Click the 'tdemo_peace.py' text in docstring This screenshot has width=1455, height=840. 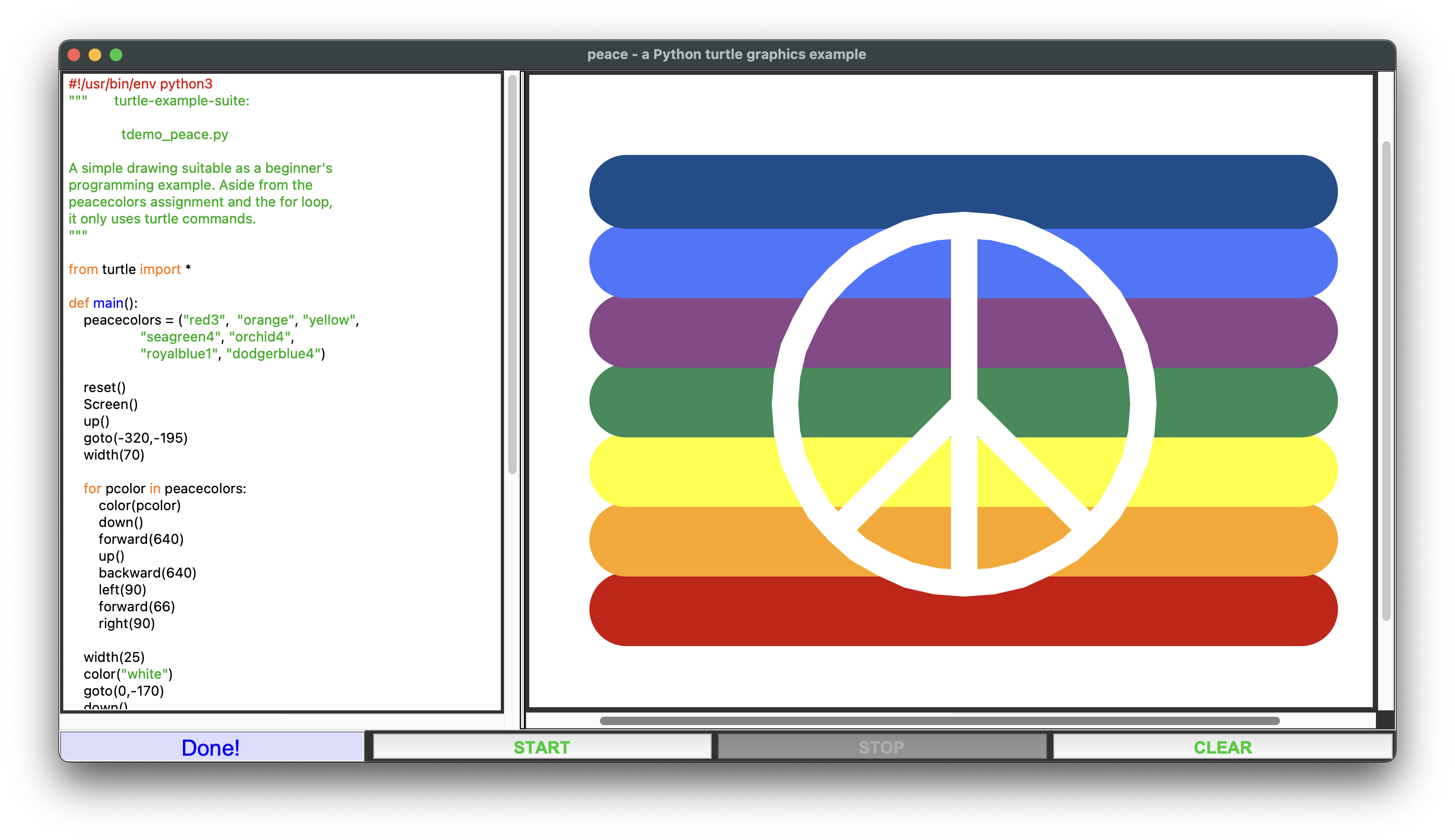tap(174, 134)
